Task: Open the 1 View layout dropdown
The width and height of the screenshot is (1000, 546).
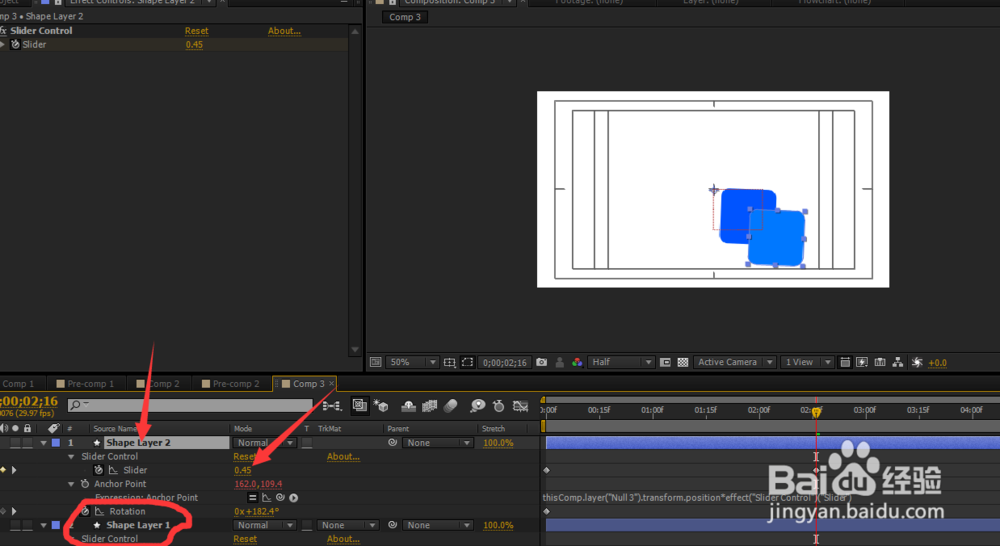Action: coord(807,362)
